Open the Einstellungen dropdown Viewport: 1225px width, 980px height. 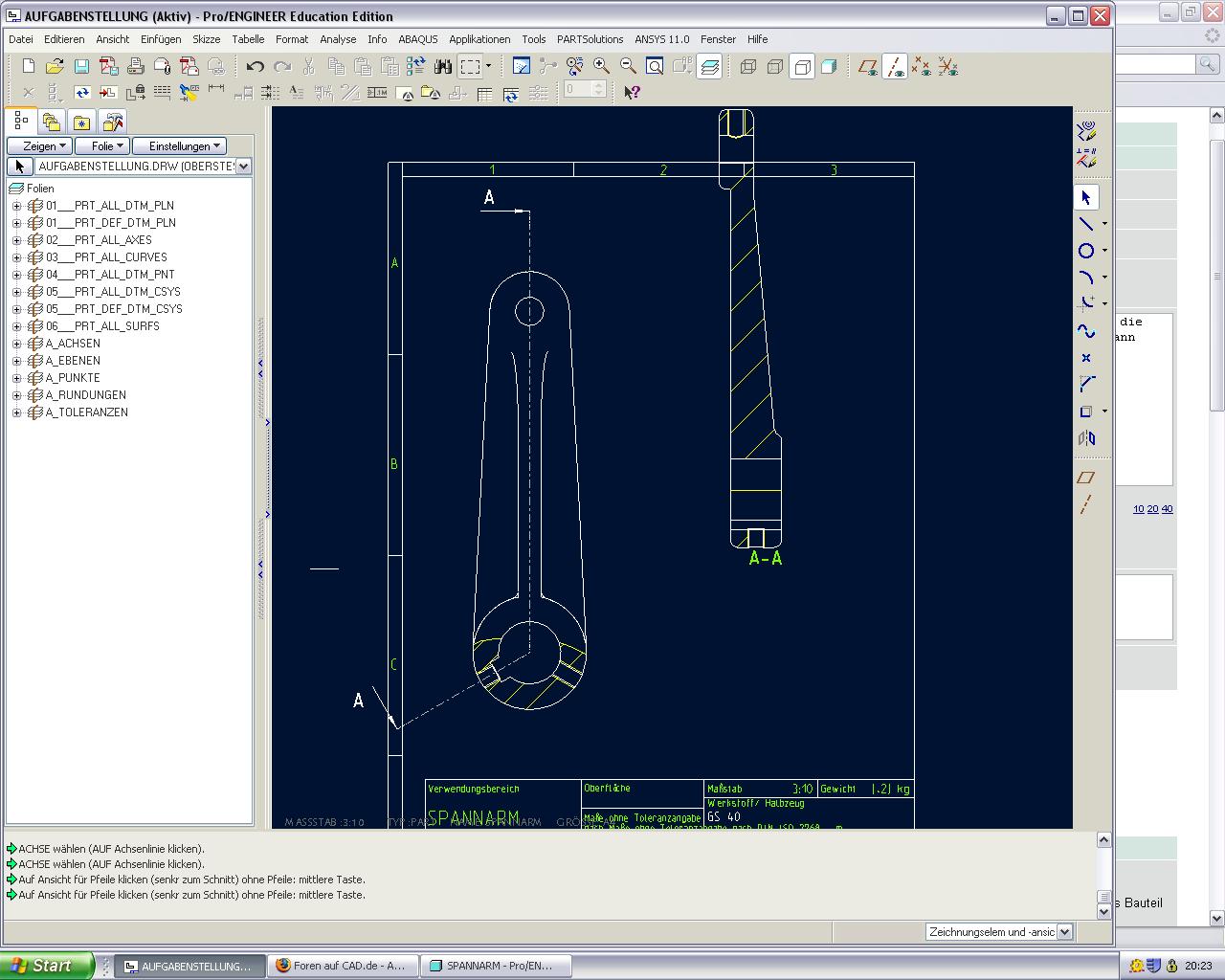tap(179, 146)
